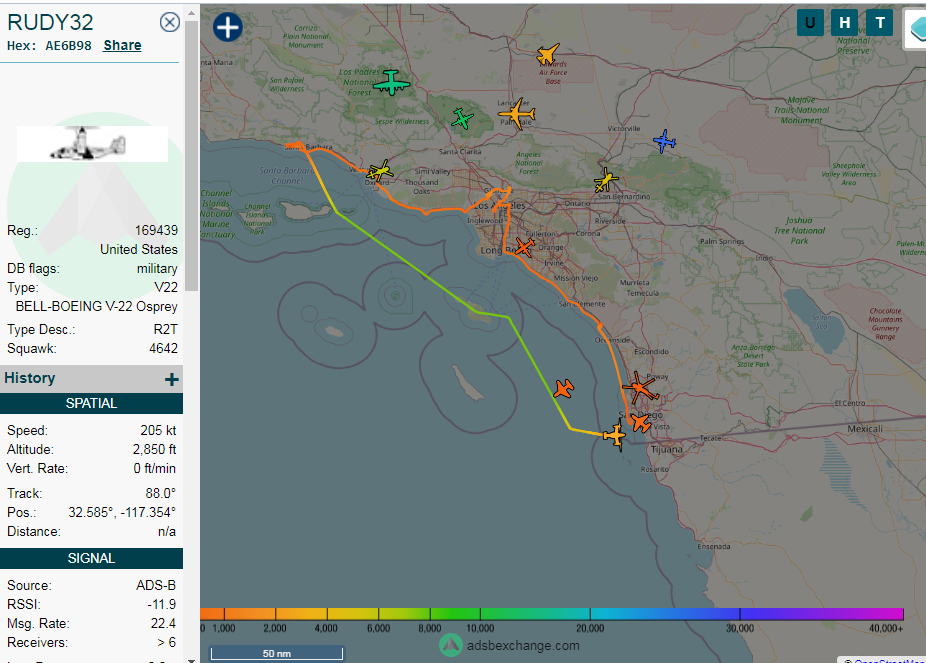Toggle the H map button
The height and width of the screenshot is (663, 926).
(845, 23)
